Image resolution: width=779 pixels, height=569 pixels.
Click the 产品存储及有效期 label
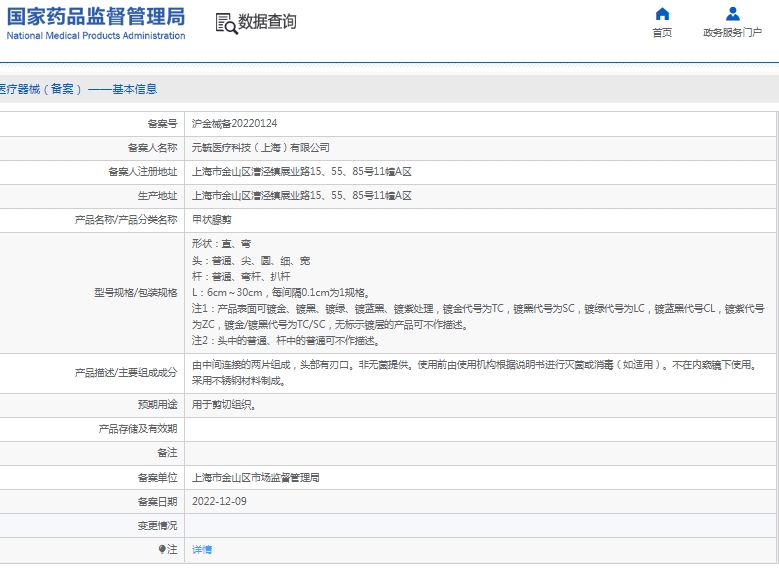coord(138,428)
